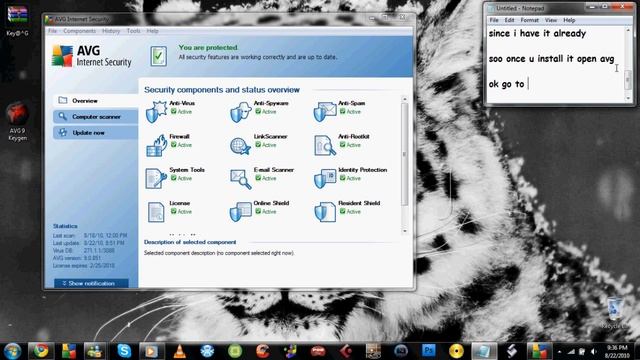Click the 'License expires' statistics line

pos(84,266)
